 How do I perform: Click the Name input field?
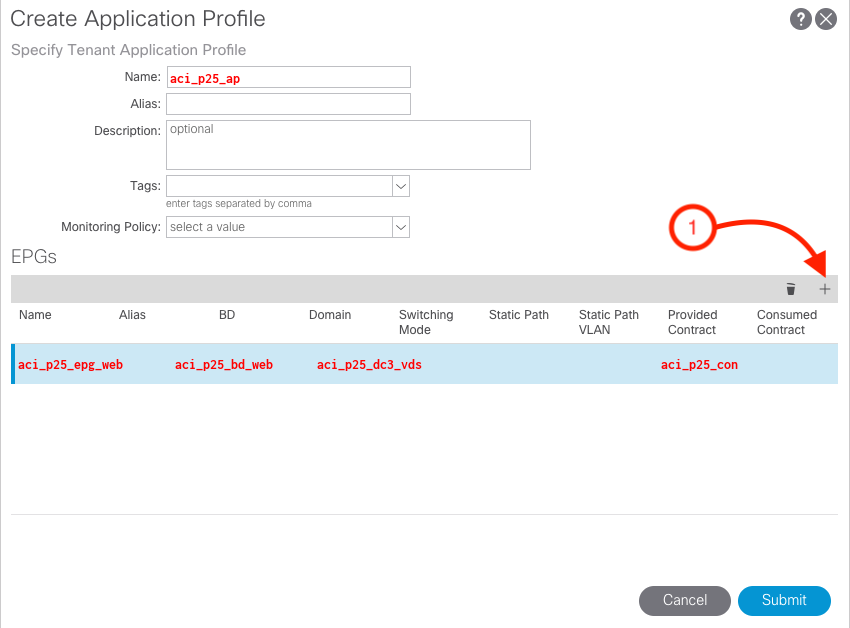[x=288, y=77]
